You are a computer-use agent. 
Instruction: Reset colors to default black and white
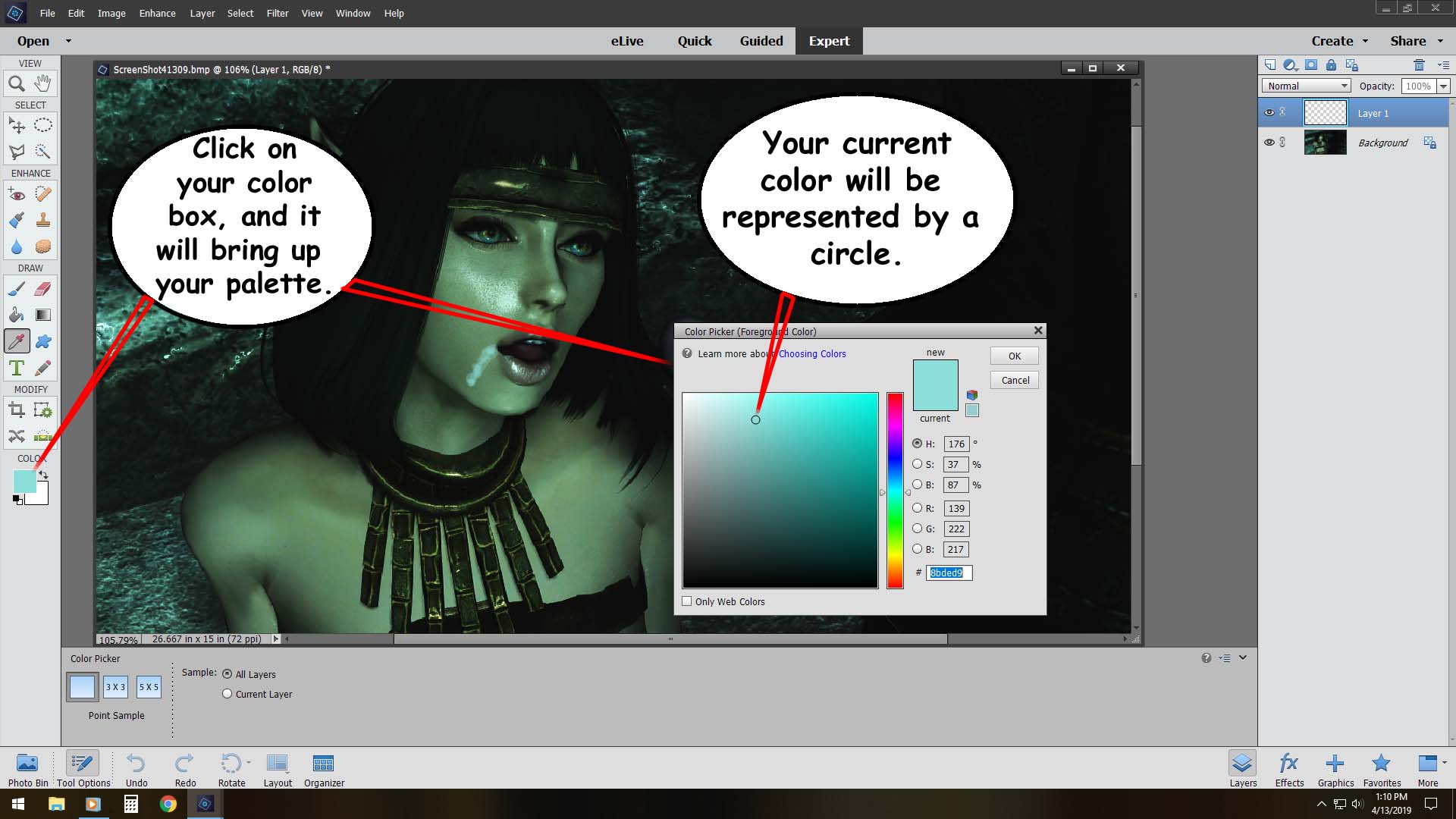(x=17, y=499)
